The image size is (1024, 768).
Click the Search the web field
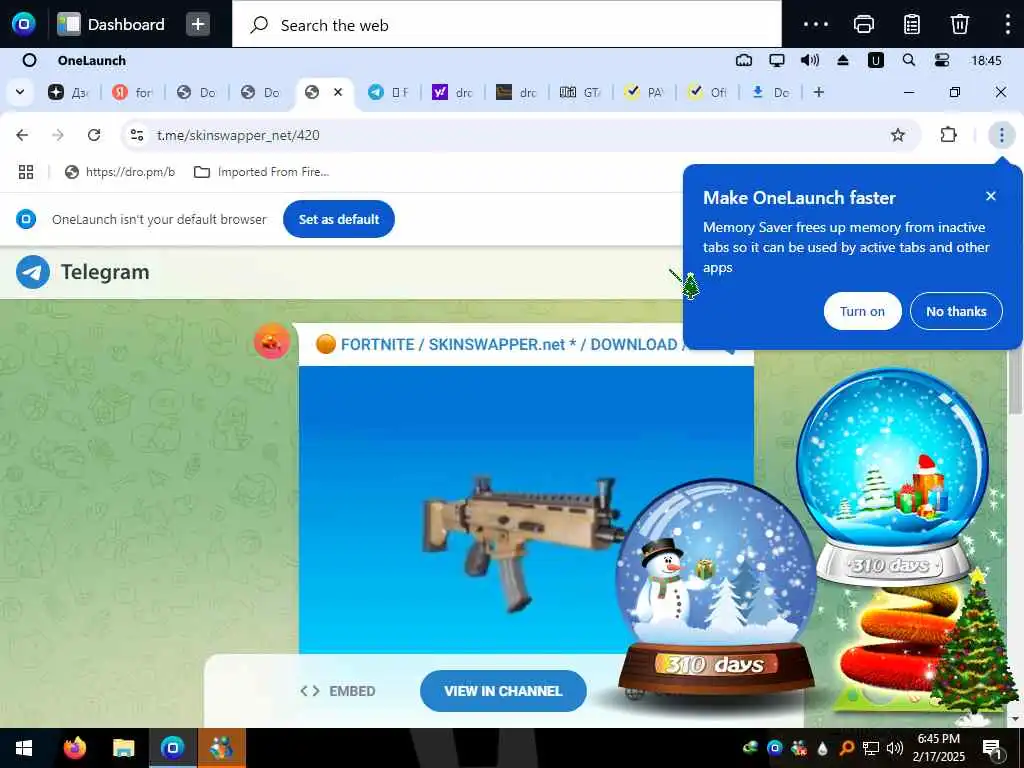coord(507,25)
